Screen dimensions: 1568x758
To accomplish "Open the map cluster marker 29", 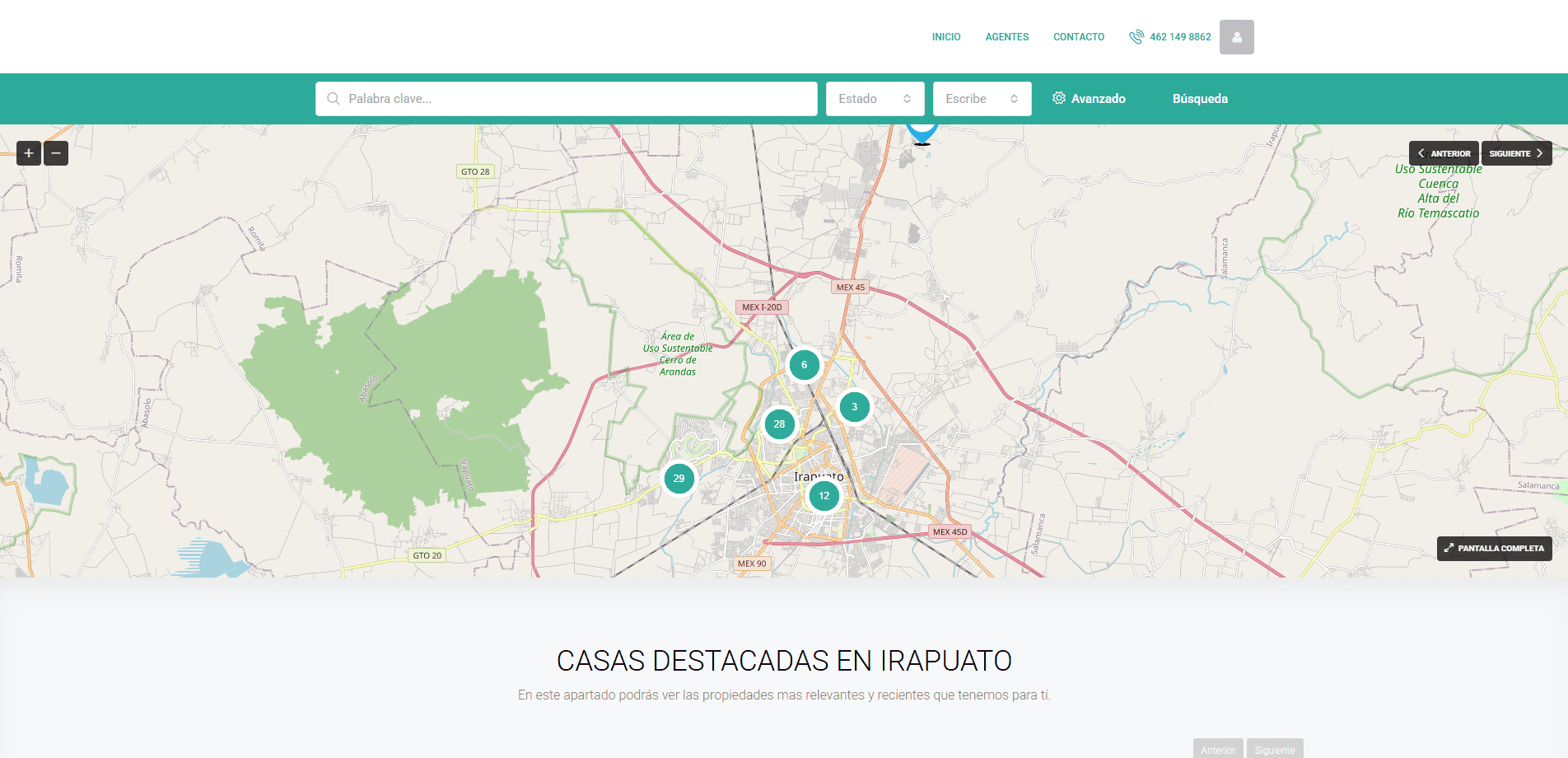I will [679, 479].
